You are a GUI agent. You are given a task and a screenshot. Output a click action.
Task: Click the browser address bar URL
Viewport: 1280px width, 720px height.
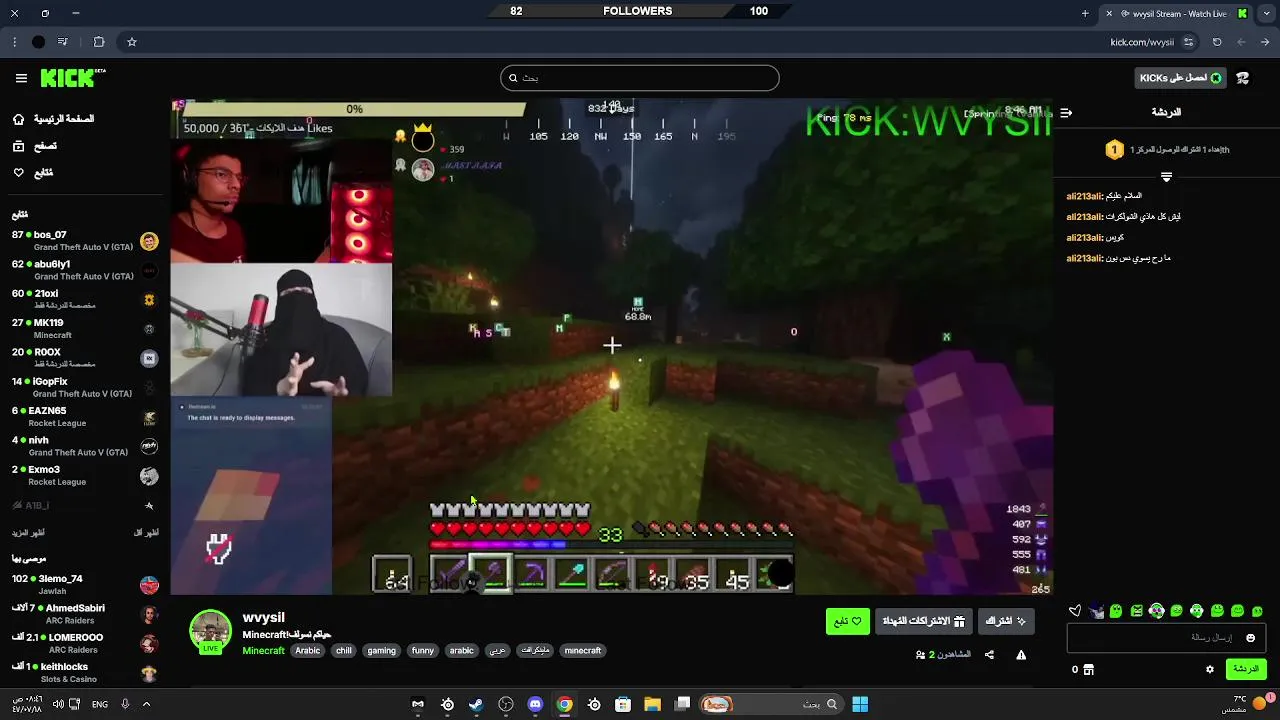1141,42
